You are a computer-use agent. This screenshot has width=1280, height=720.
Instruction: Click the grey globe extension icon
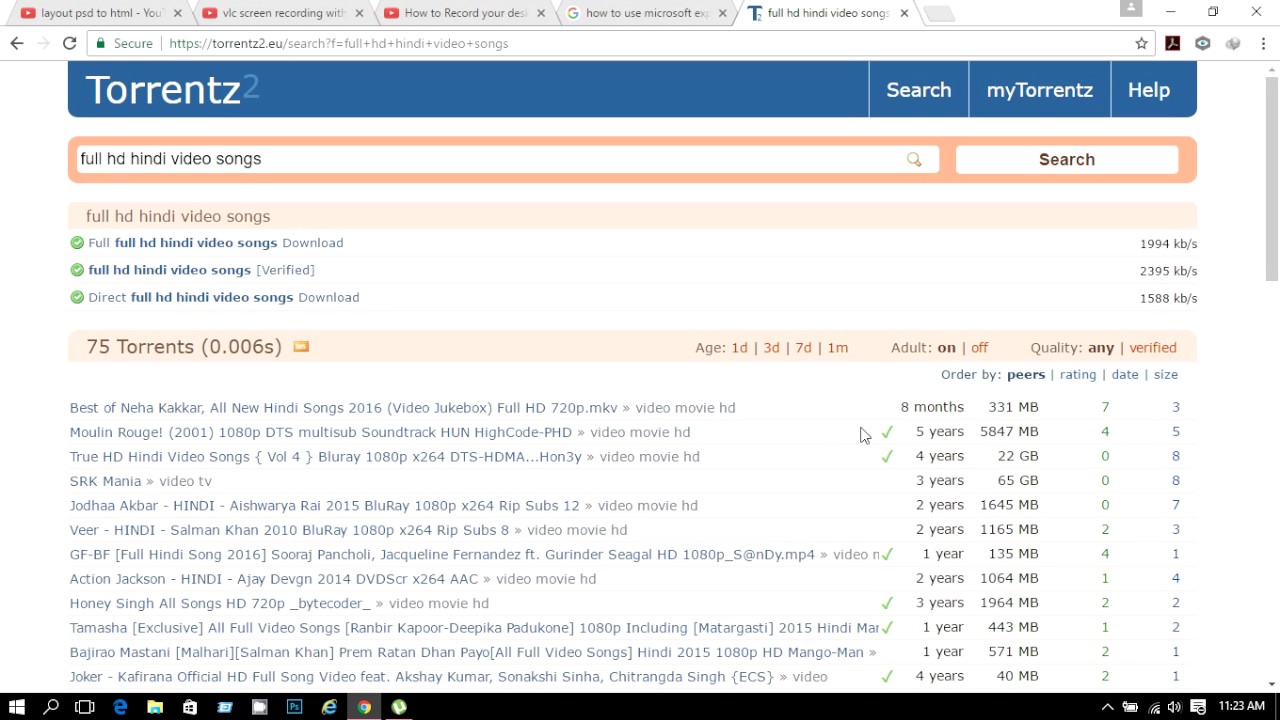[x=1233, y=43]
